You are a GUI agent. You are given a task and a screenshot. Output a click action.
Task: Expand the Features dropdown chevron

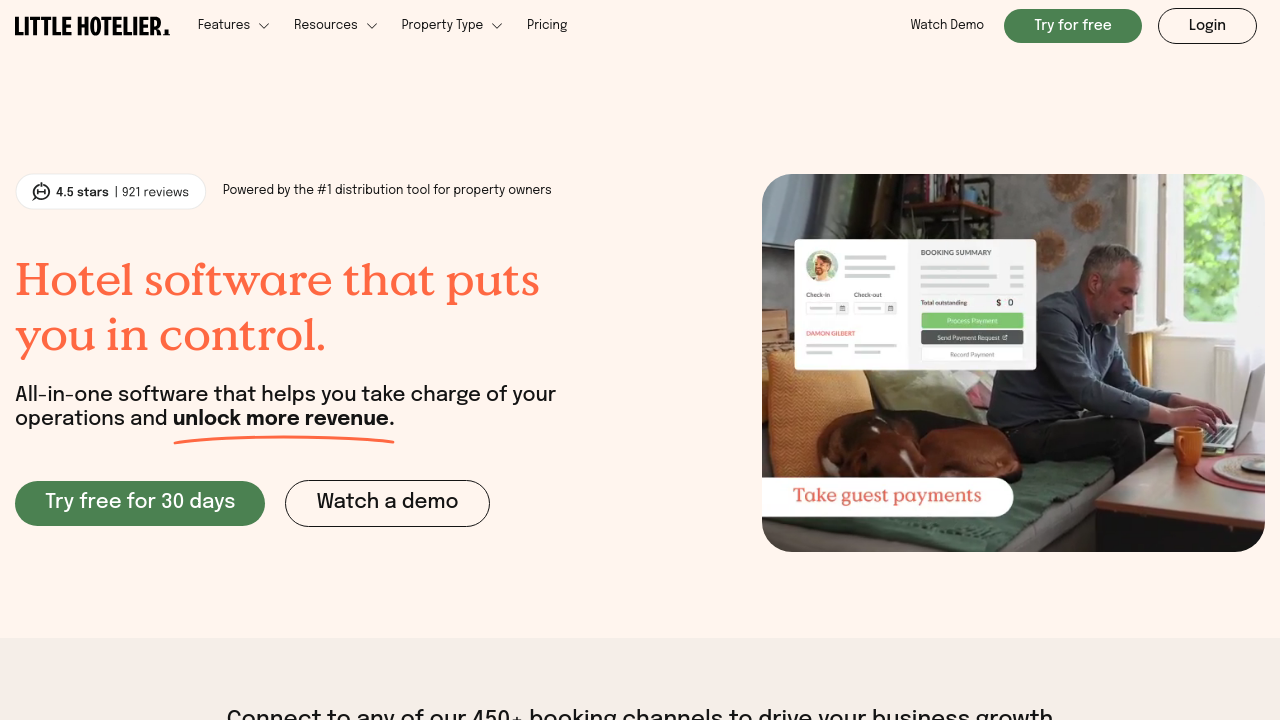[x=264, y=26]
